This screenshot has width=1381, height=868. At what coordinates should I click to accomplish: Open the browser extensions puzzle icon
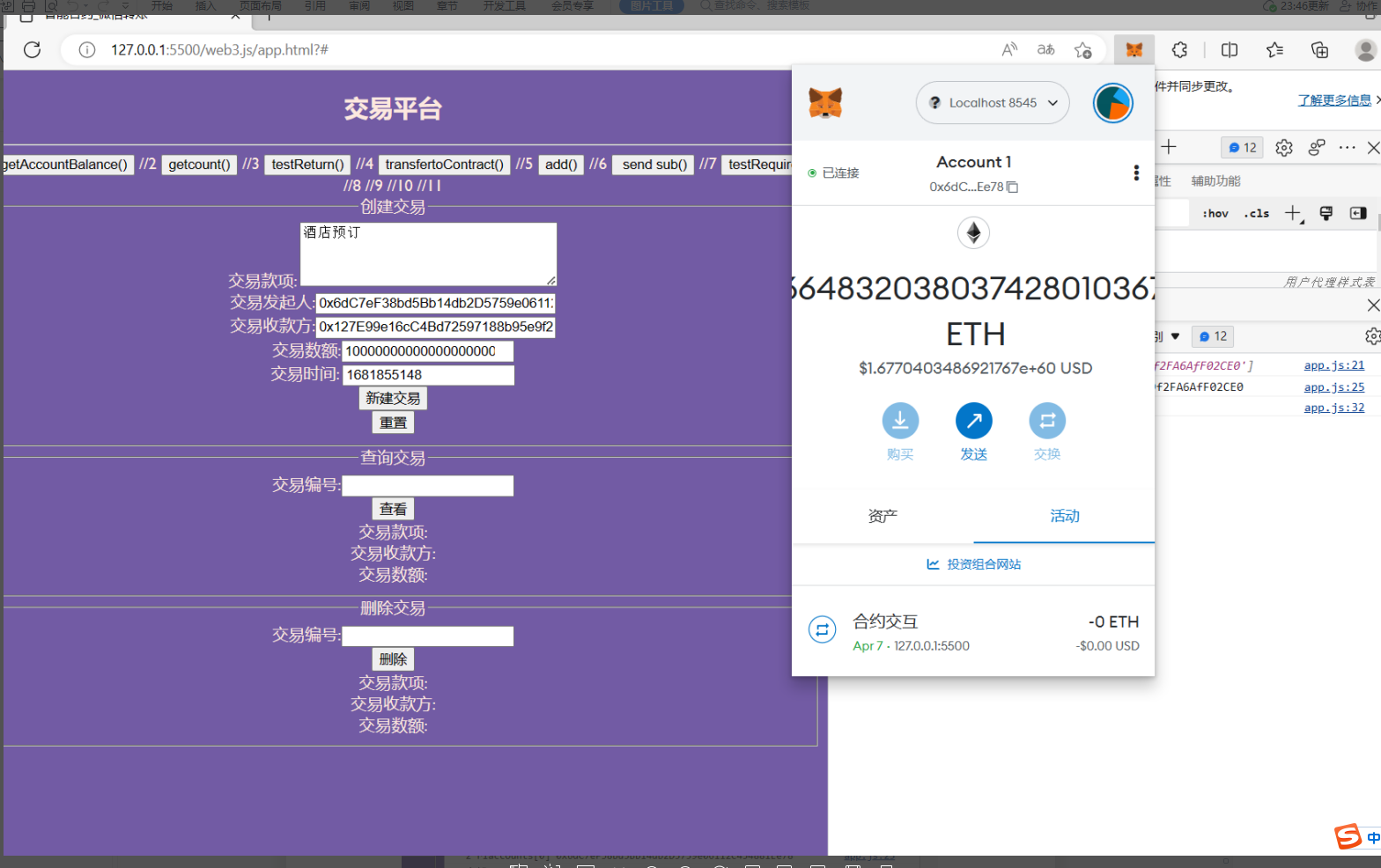click(x=1180, y=49)
